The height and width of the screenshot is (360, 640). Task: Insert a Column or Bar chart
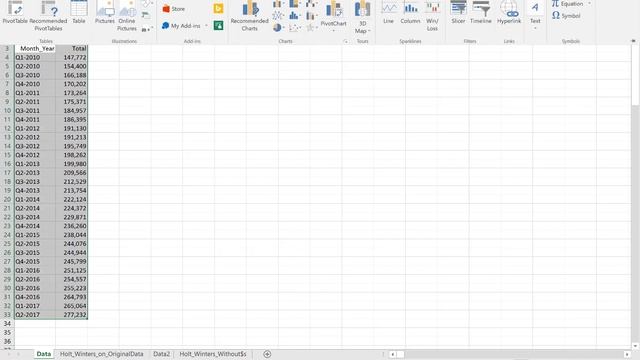tap(278, 4)
